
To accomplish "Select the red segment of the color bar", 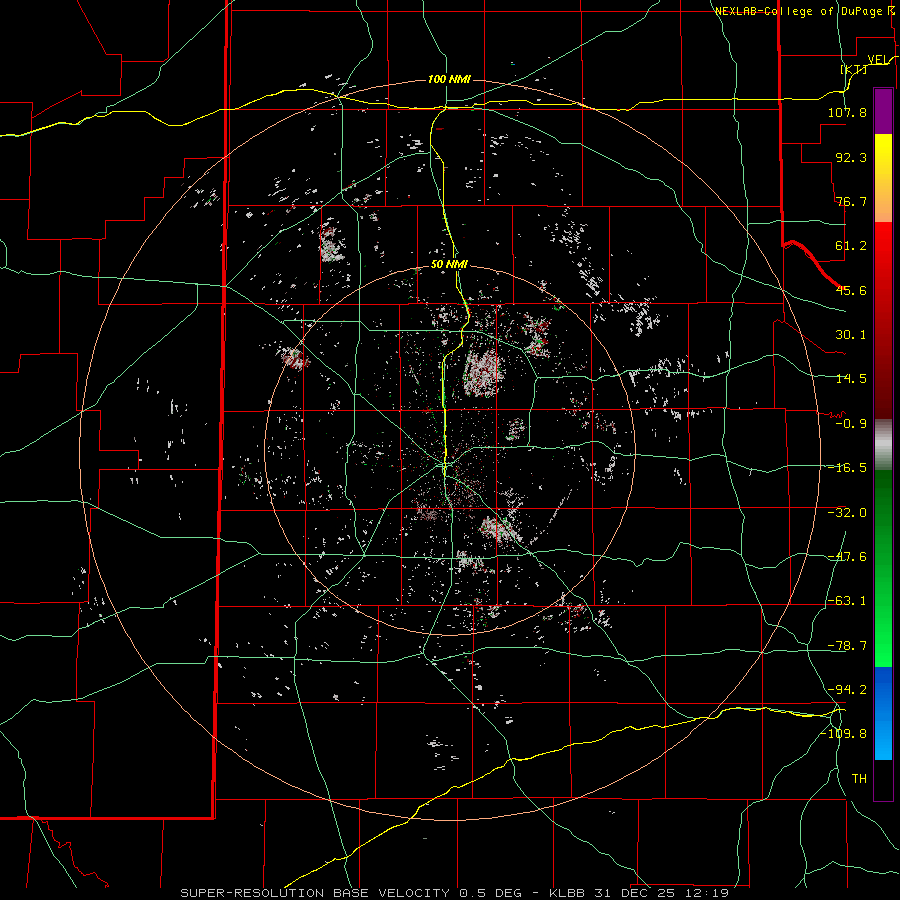I will coord(883,320).
